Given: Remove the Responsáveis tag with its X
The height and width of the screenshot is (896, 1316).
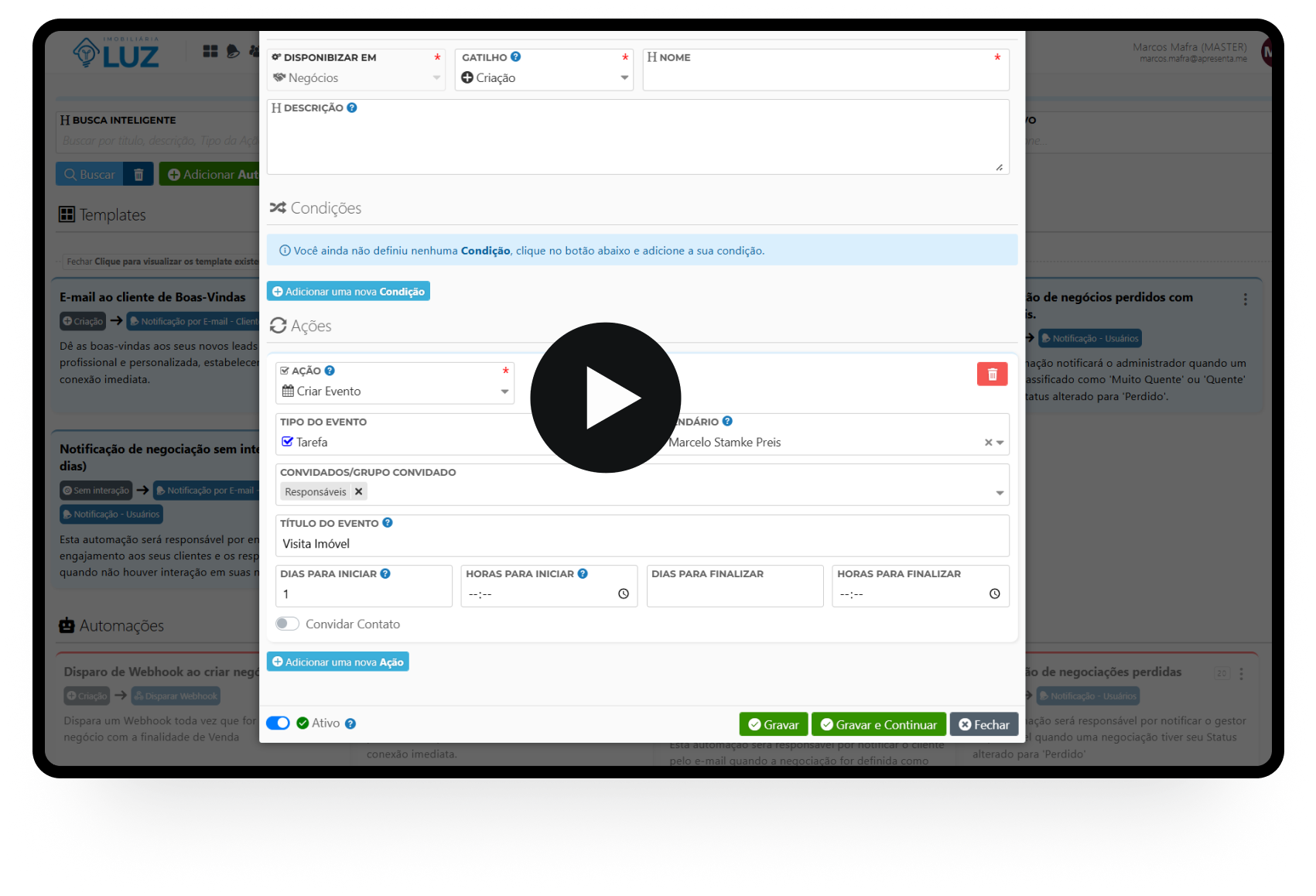Looking at the screenshot, I should (358, 492).
